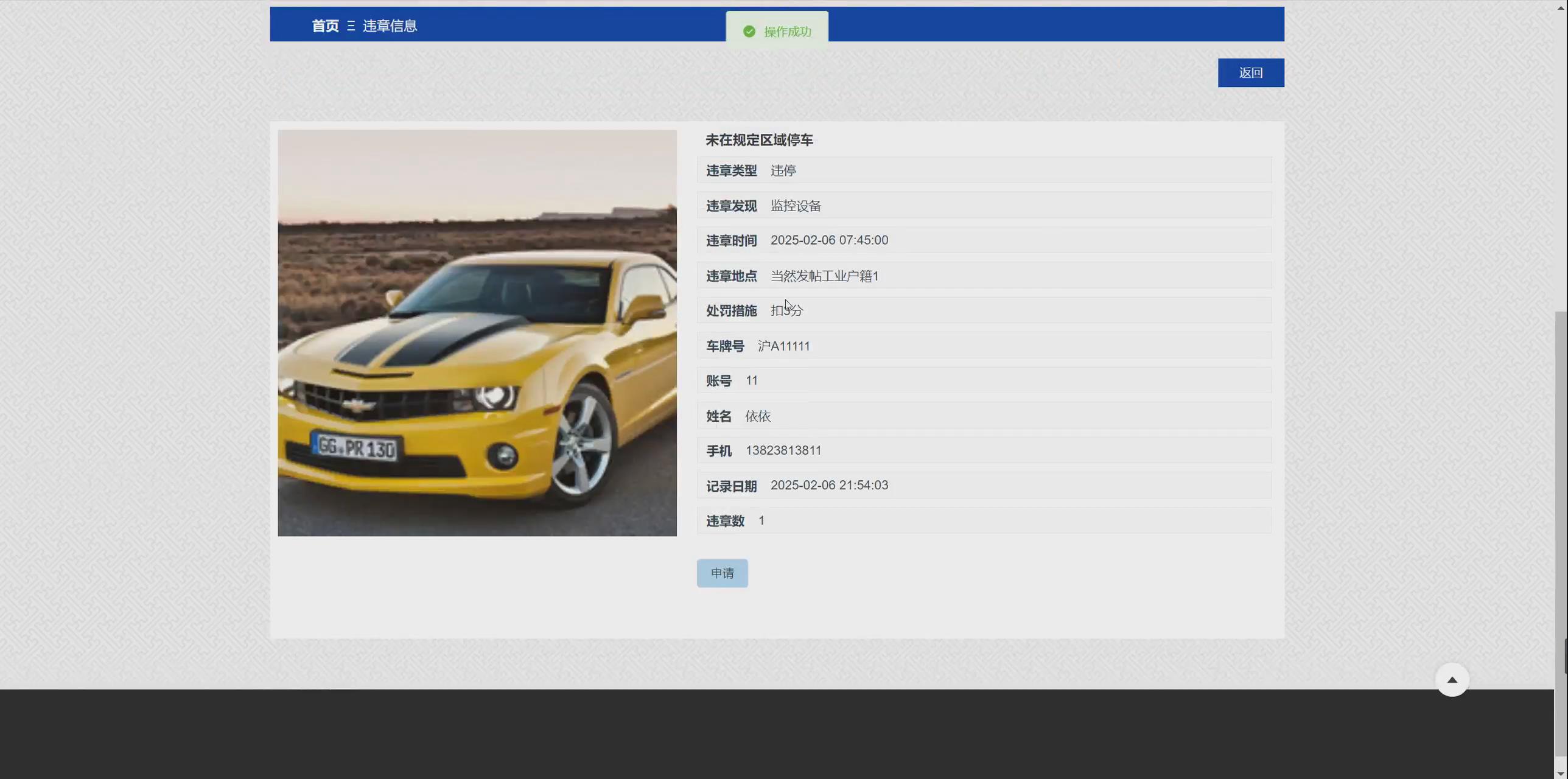Click the title 未在规定区域停车
Viewport: 1568px width, 779px height.
(759, 141)
